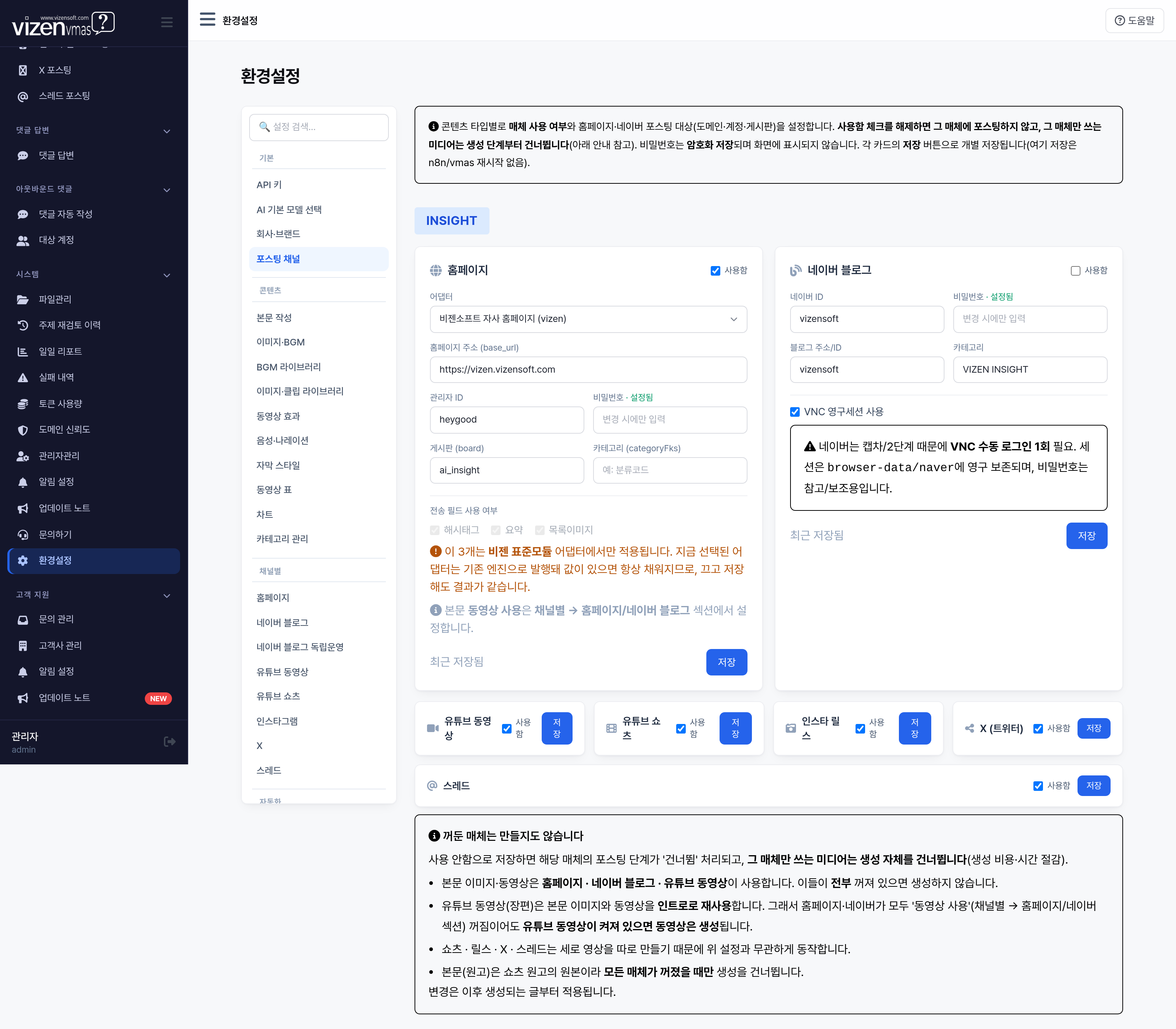Screen dimensions: 1176x1029
Task: Click 저장 on the X (트위터) card
Action: click(x=1093, y=728)
